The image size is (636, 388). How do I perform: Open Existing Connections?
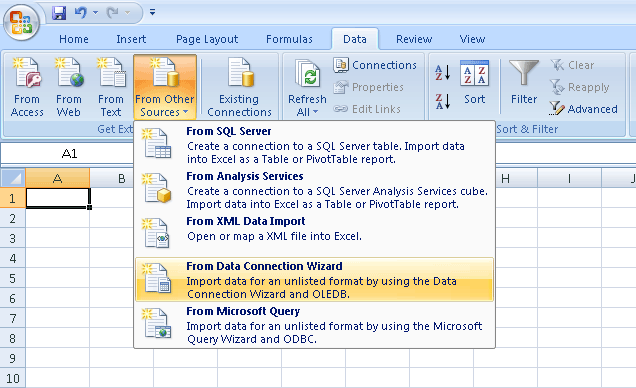(x=239, y=87)
